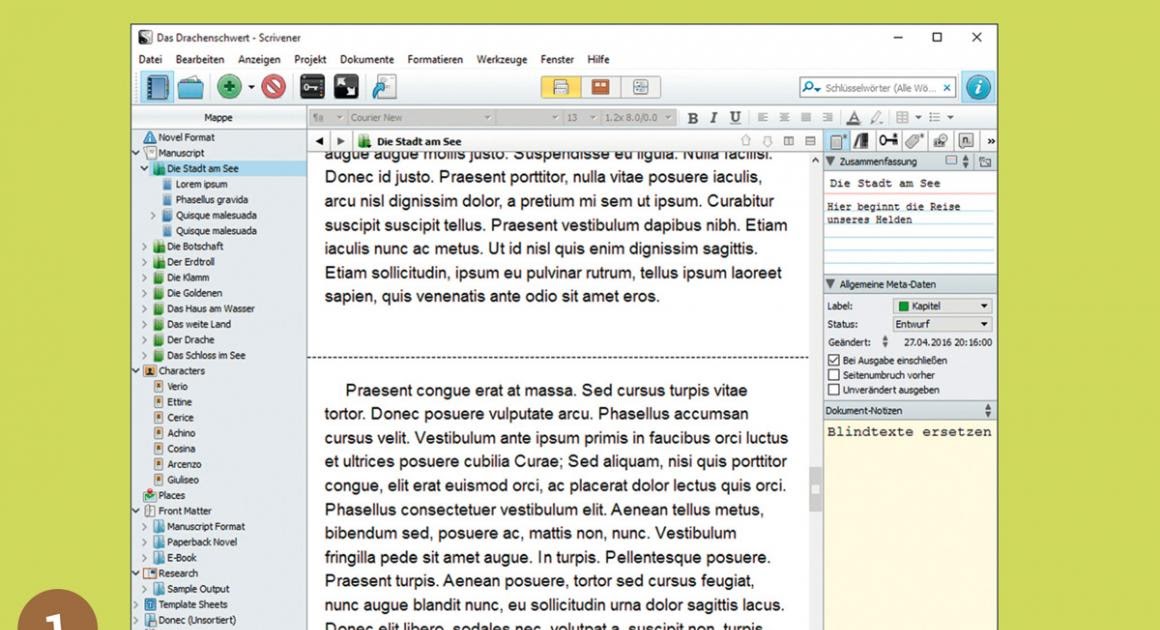Click the Dokument-Notizen selector arrows
The image size is (1160, 630).
coord(988,410)
